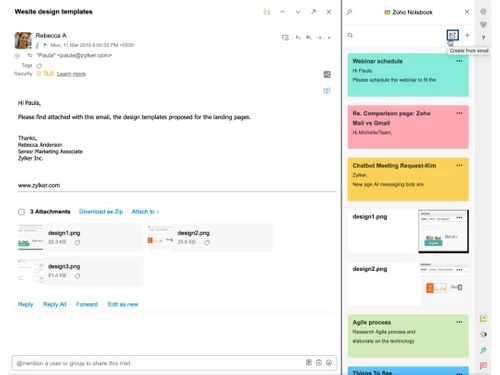Image resolution: width=500 pixels, height=375 pixels.
Task: Click the heart-shaped icon in right sidebar
Action: tap(483, 25)
